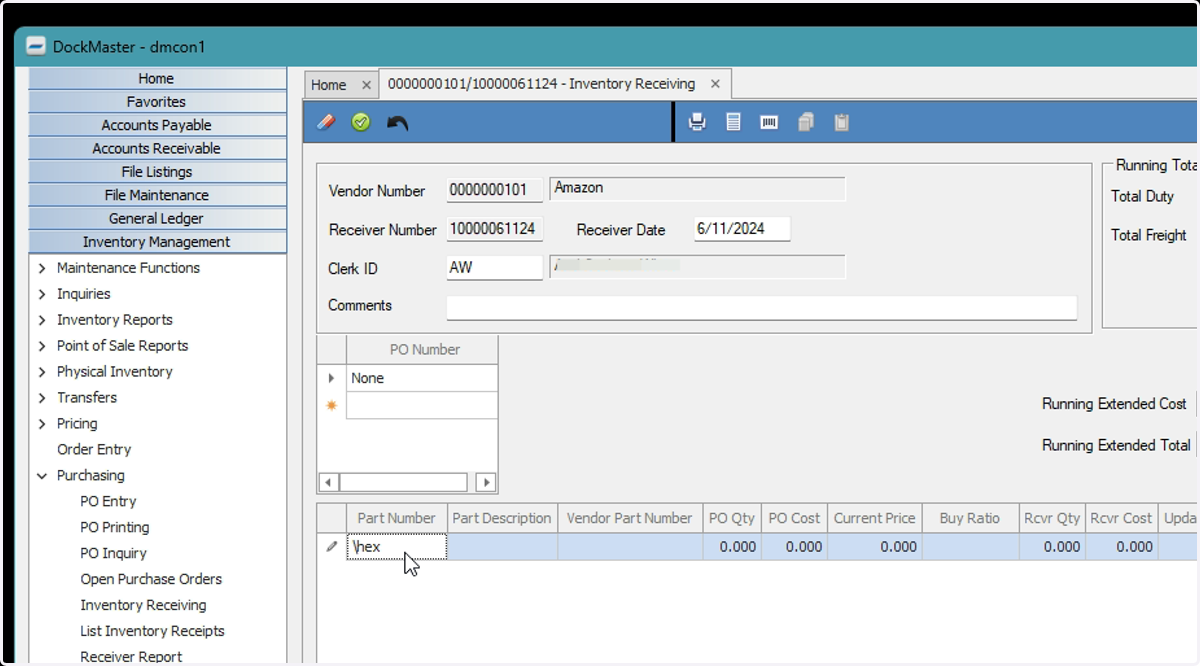Viewport: 1200px width, 666px height.
Task: Open the Accounts Receivable section
Action: click(157, 148)
